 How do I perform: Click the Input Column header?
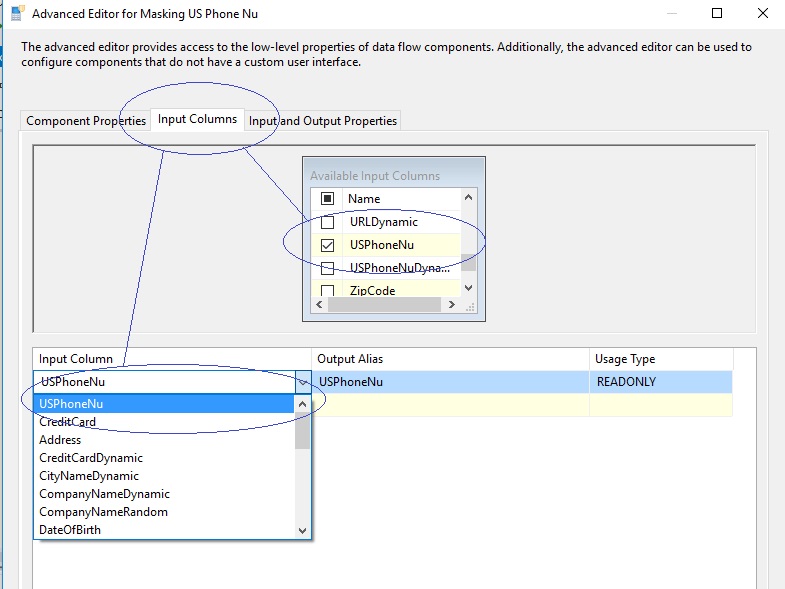pyautogui.click(x=172, y=359)
